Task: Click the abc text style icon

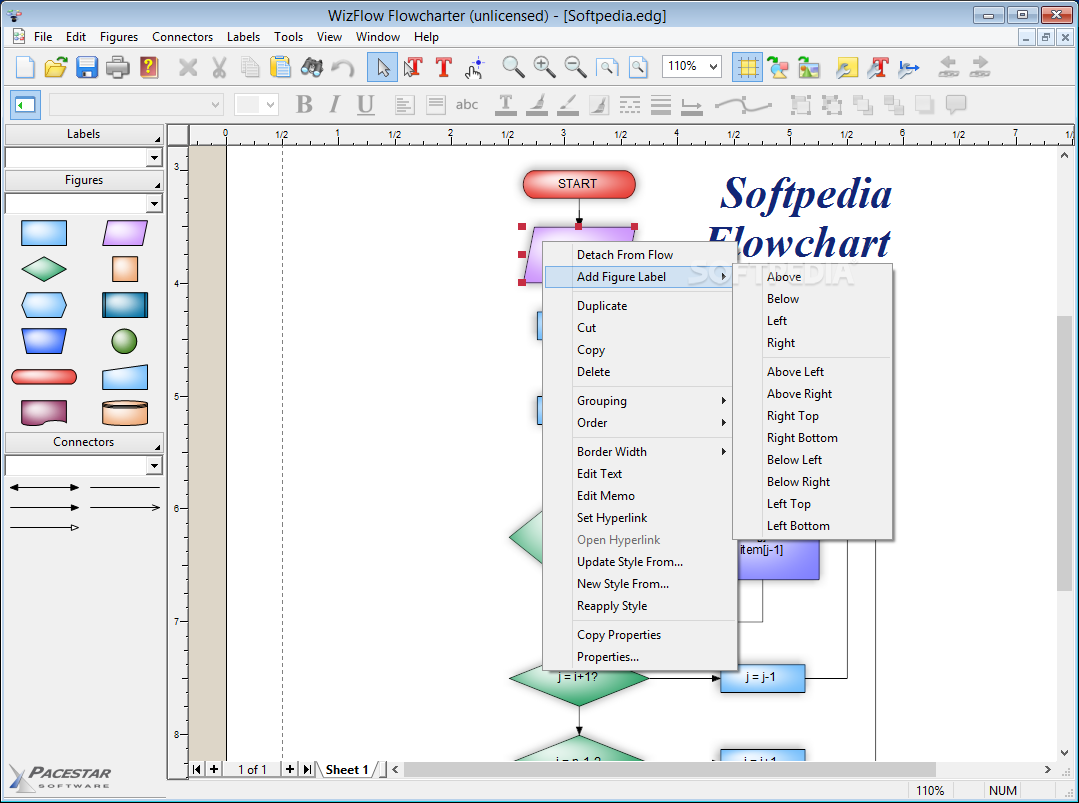Action: 467,105
